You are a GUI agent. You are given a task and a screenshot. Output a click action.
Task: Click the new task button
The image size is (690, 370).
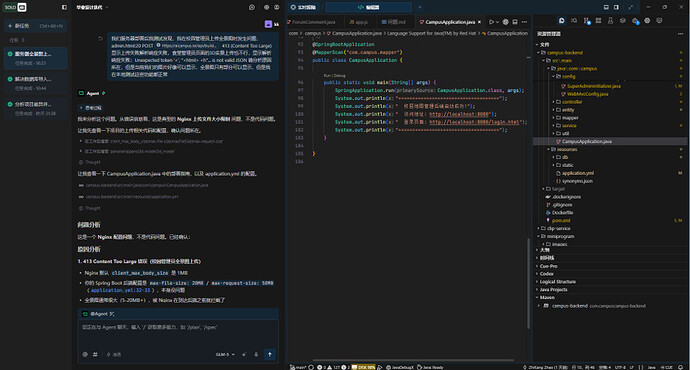[35, 26]
